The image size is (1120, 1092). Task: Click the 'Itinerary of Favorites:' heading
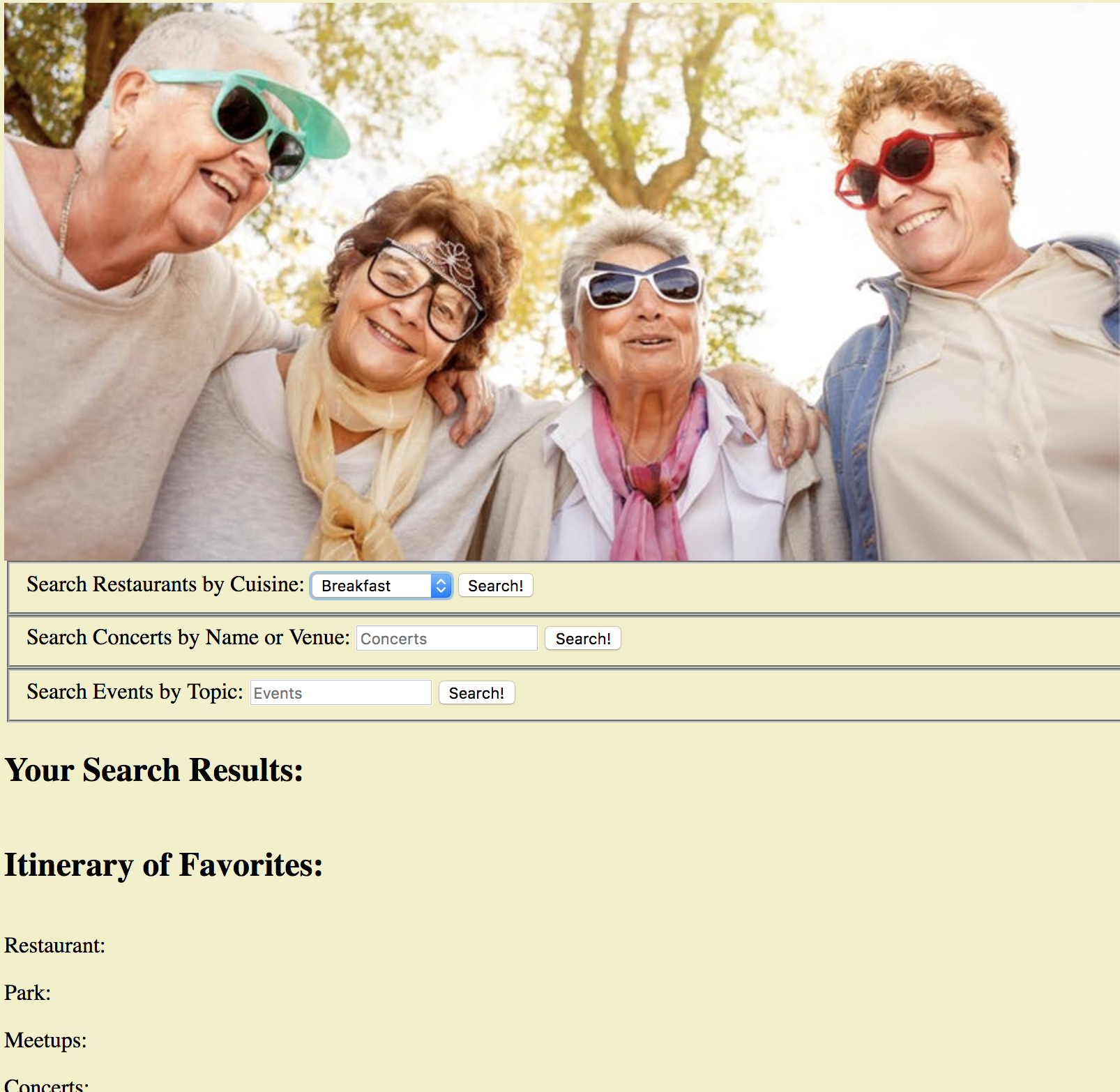(164, 865)
